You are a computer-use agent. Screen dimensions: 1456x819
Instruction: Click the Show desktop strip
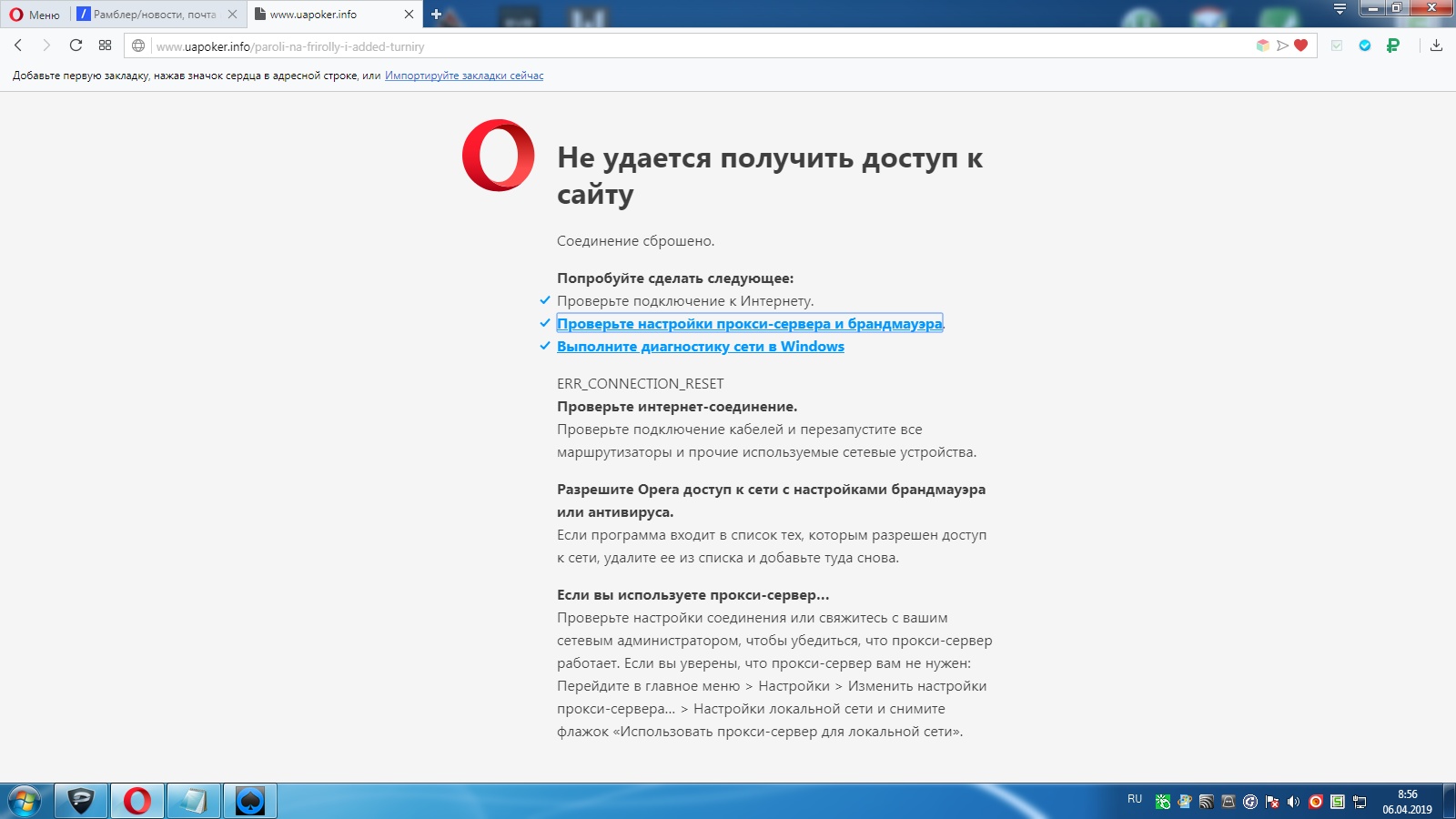(x=1449, y=802)
